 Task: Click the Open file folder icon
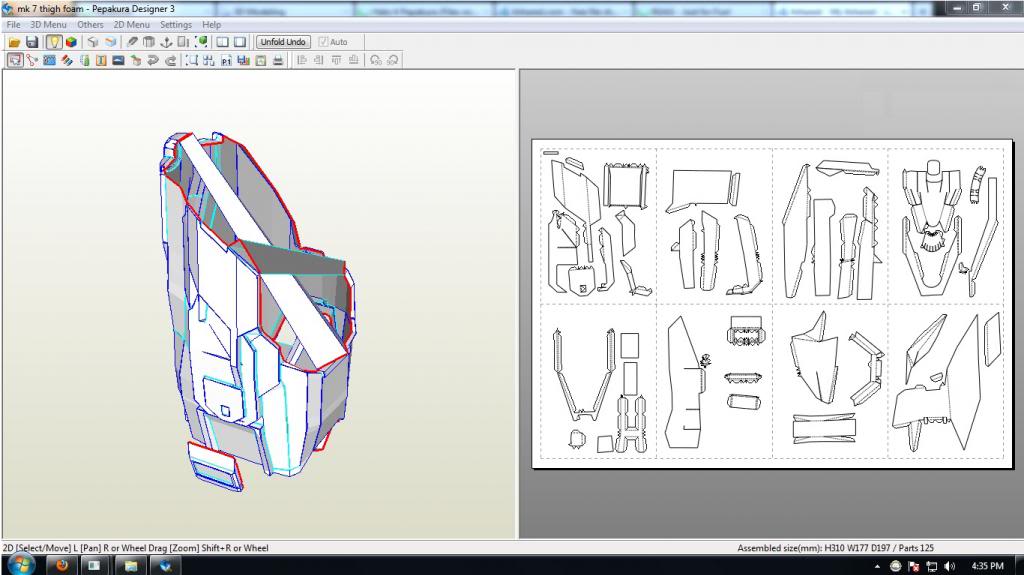(x=14, y=42)
